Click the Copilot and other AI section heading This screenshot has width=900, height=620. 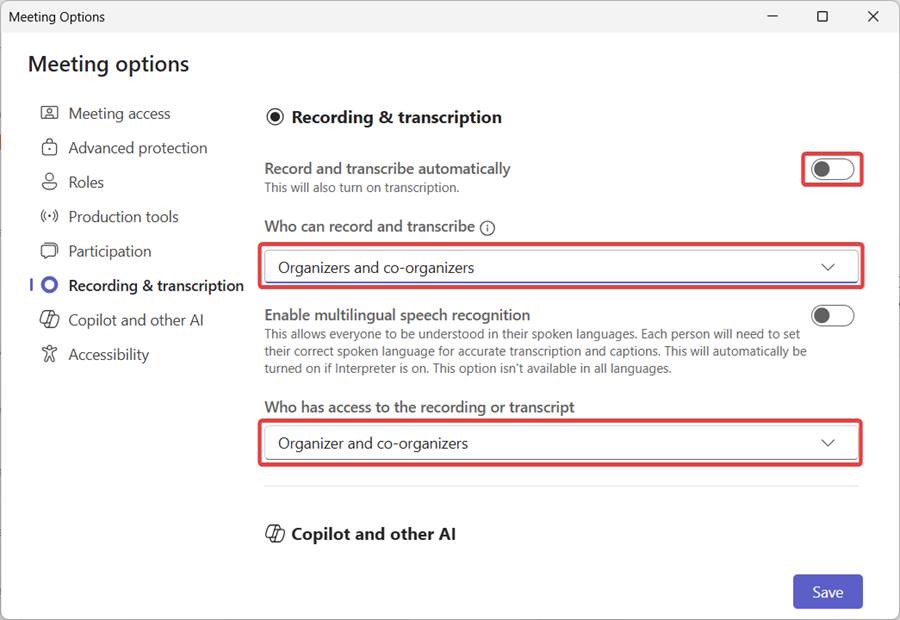pos(372,534)
